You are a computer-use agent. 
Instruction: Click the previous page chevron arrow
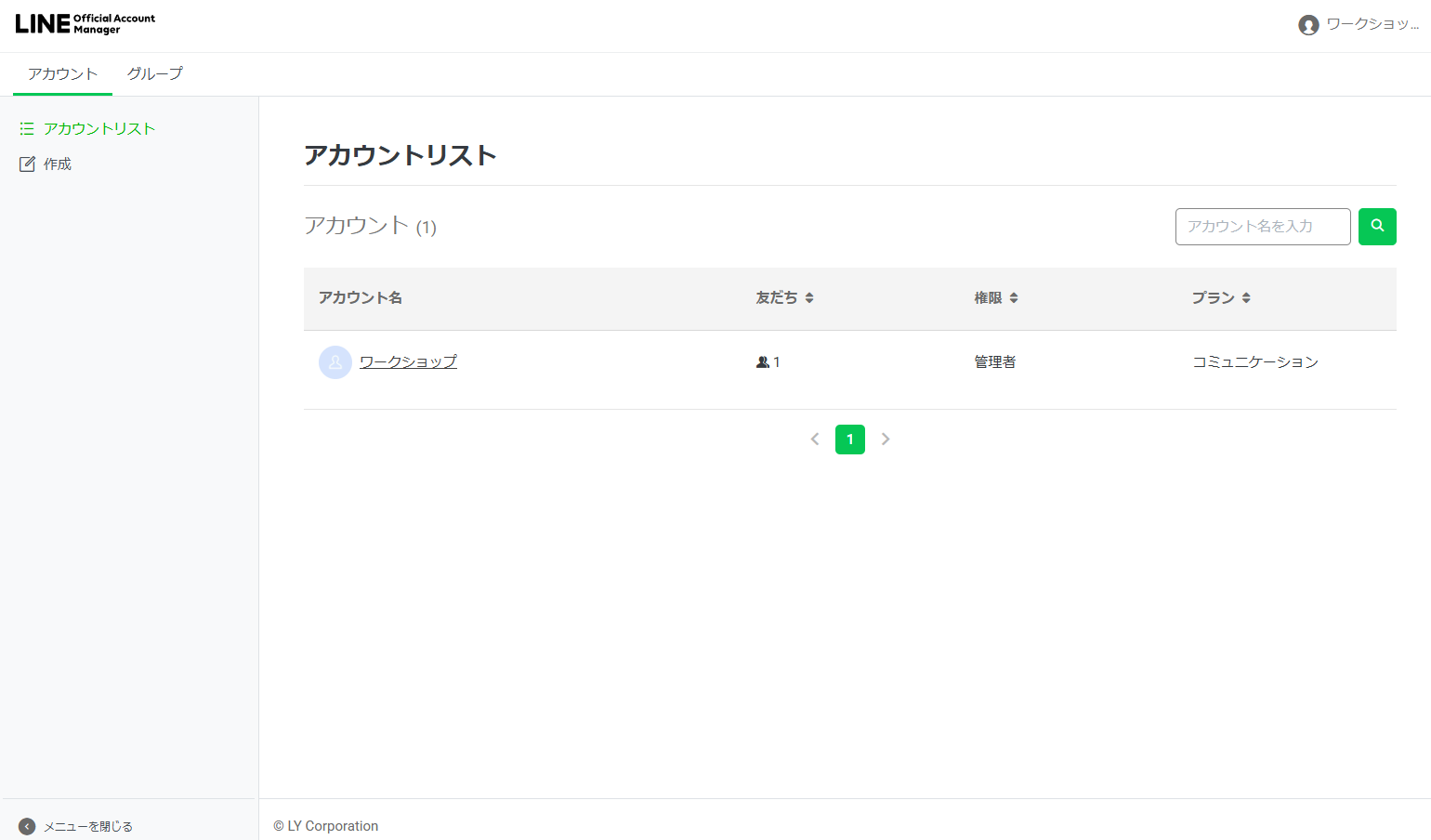(x=815, y=439)
